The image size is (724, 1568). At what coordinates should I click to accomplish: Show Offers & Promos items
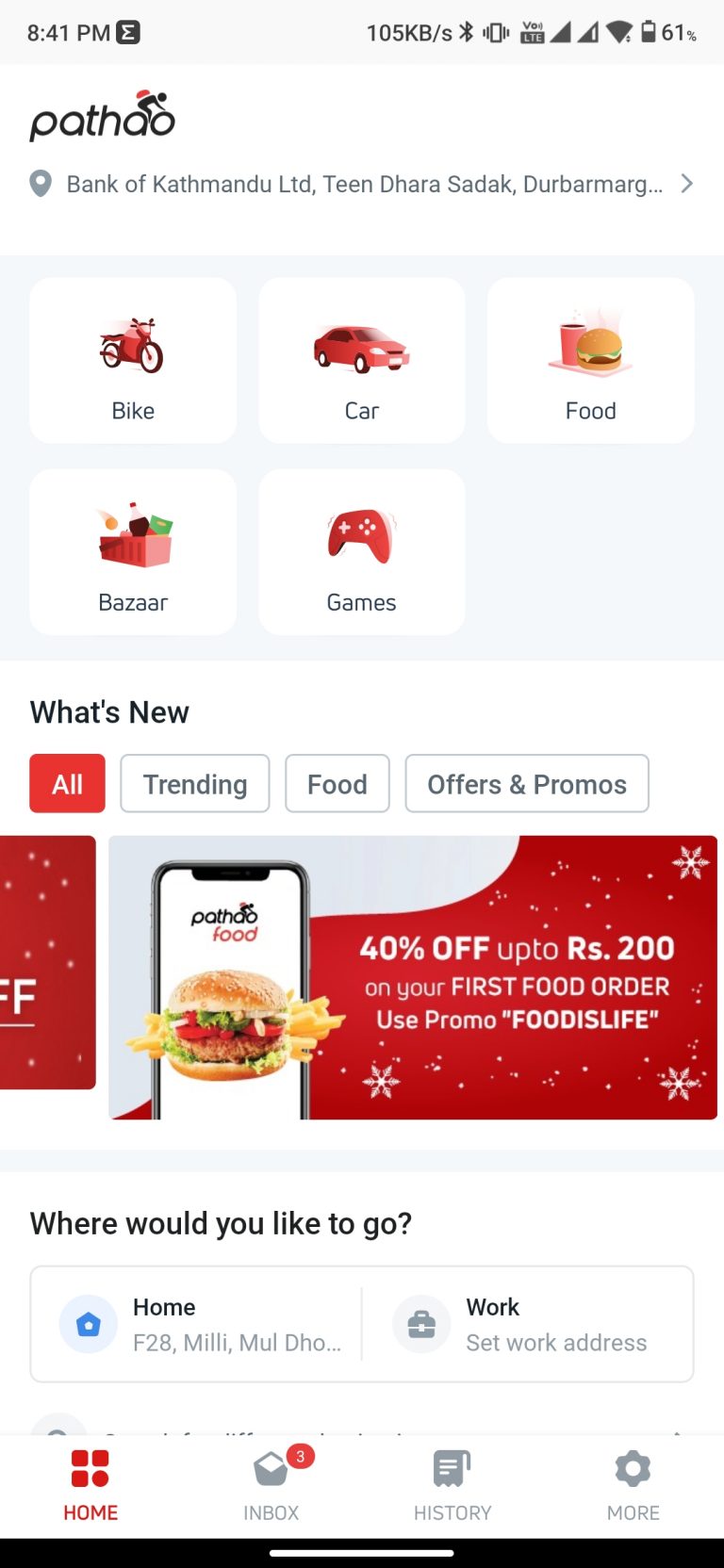point(527,783)
